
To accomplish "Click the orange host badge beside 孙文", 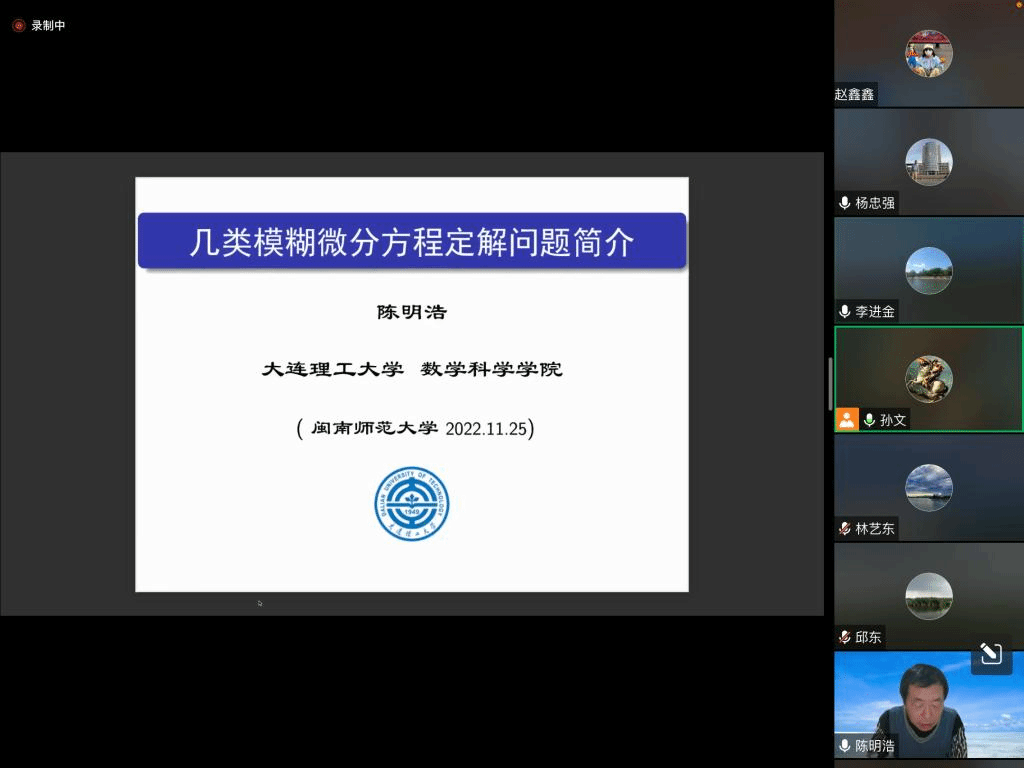I will [x=847, y=420].
